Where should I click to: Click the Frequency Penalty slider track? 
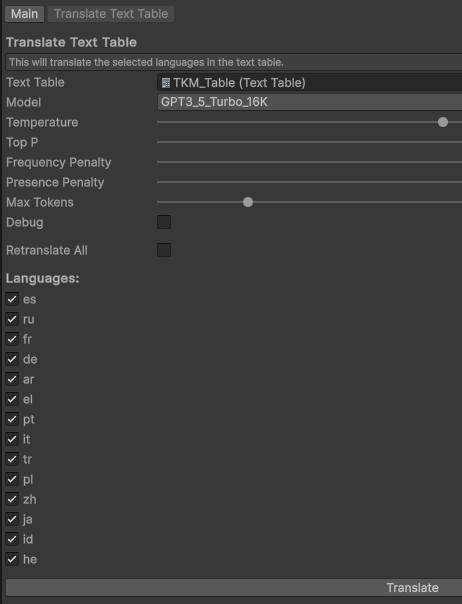tap(309, 162)
